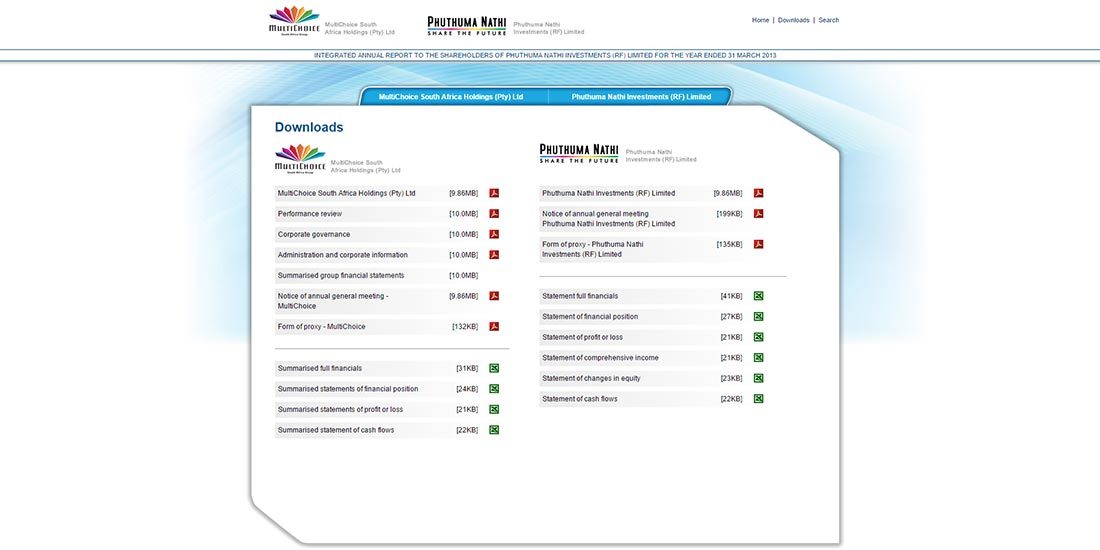Open Statement of profit or loss link
1100x550 pixels.
pyautogui.click(x=582, y=337)
